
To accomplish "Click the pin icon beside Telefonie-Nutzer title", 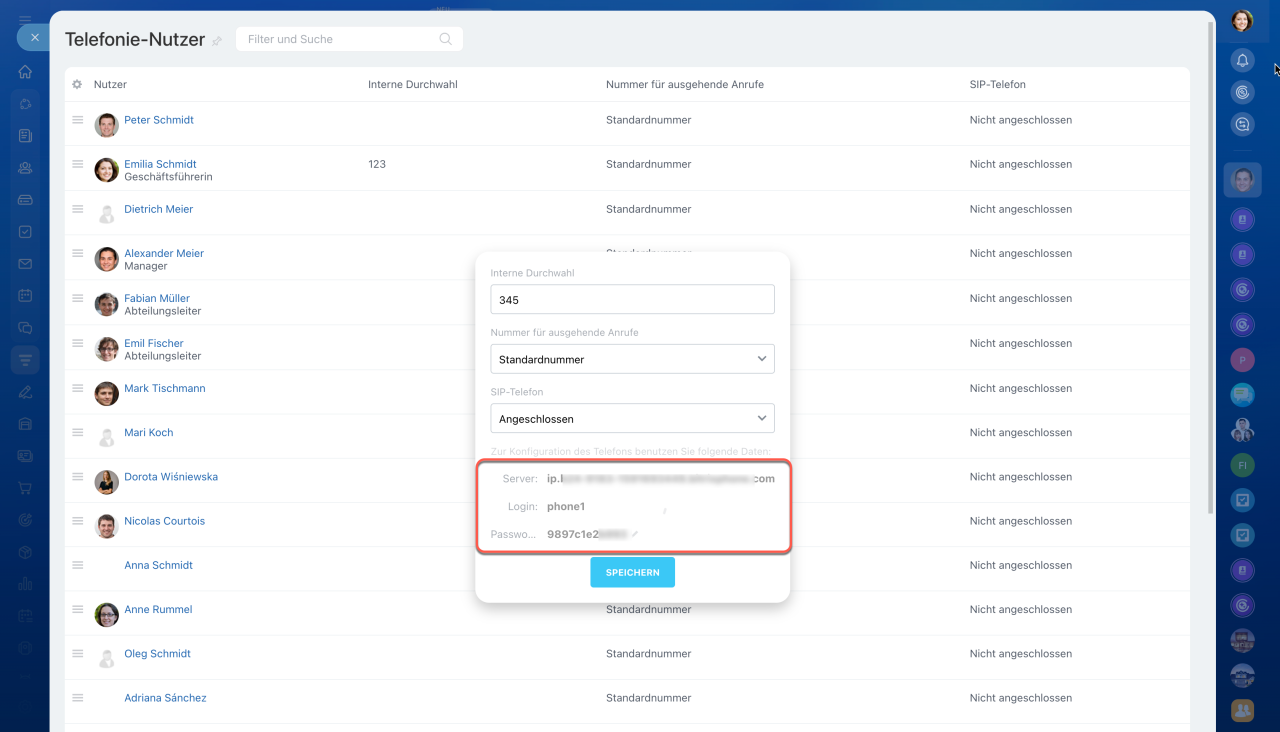I will tap(217, 41).
